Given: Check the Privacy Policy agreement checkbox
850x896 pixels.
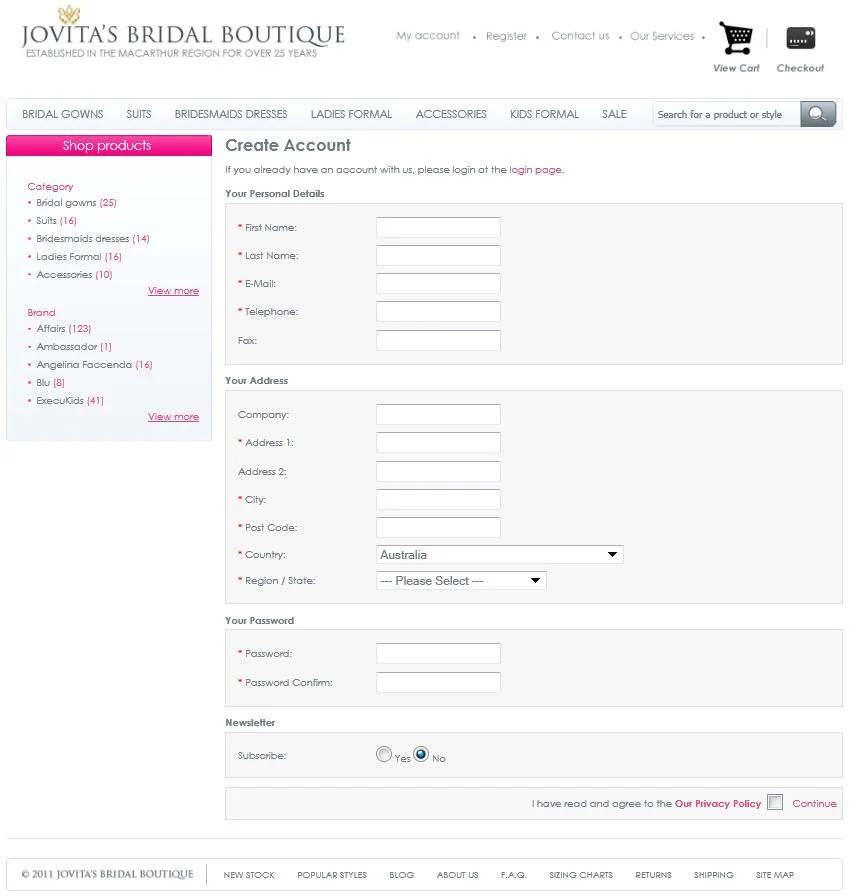Looking at the screenshot, I should point(775,802).
